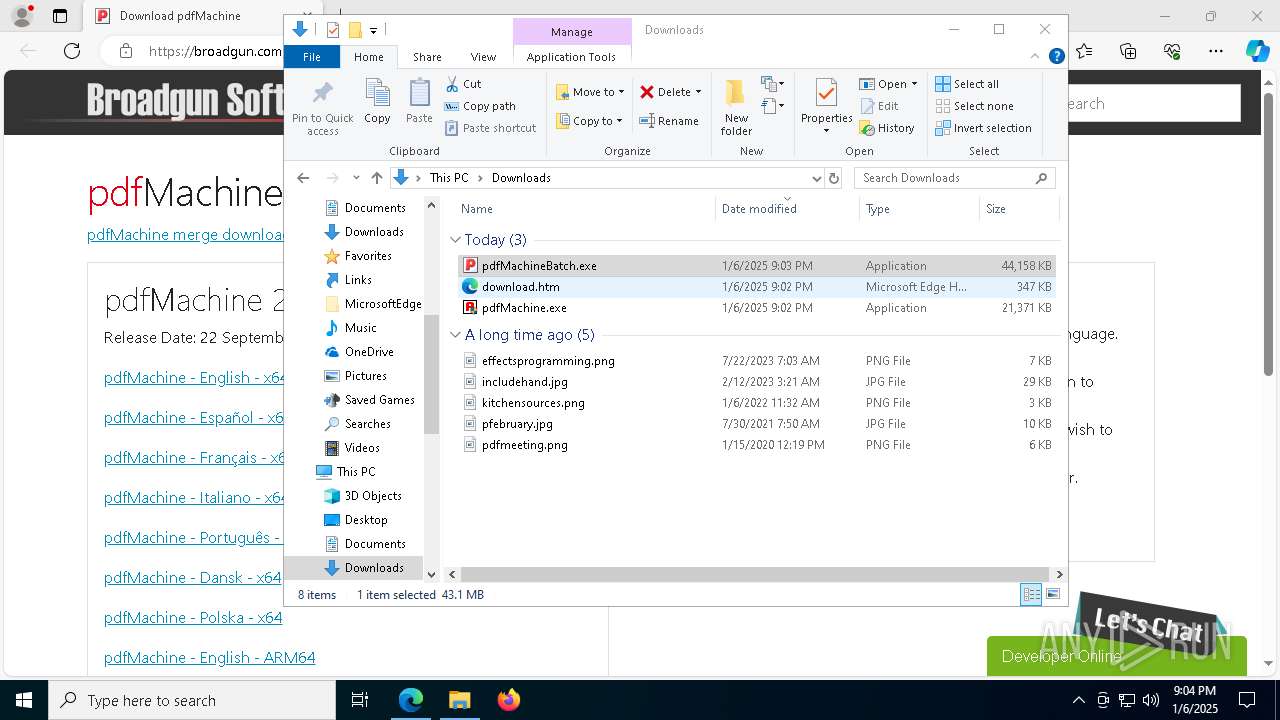This screenshot has height=720, width=1280.
Task: Switch to large icons view button
Action: point(1052,594)
